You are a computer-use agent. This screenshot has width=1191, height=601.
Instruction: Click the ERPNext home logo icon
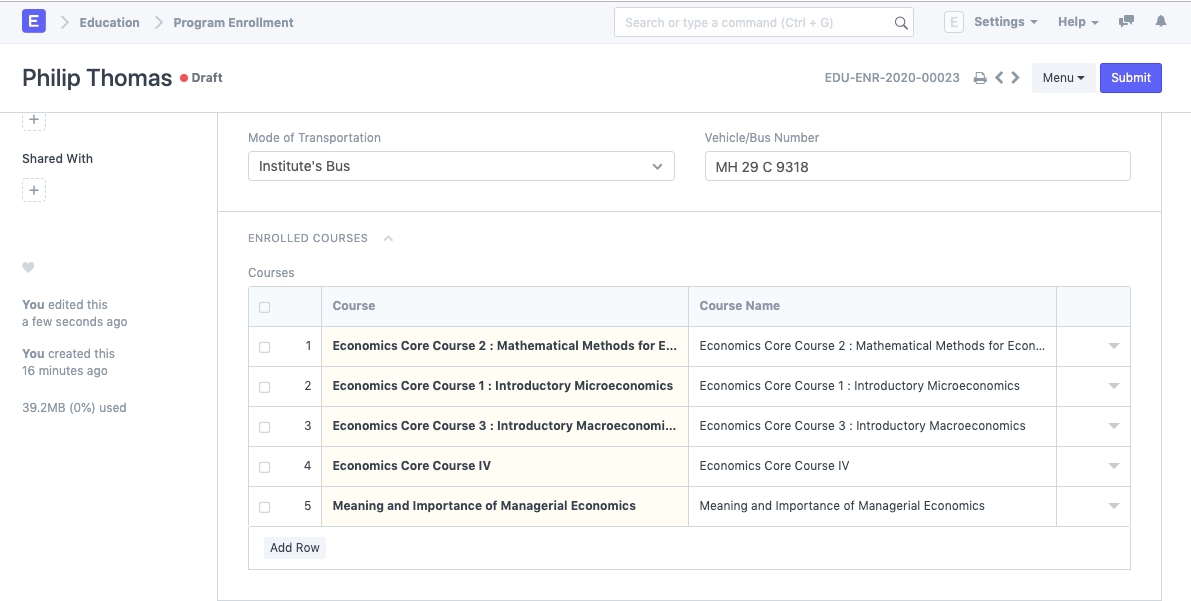pos(34,21)
